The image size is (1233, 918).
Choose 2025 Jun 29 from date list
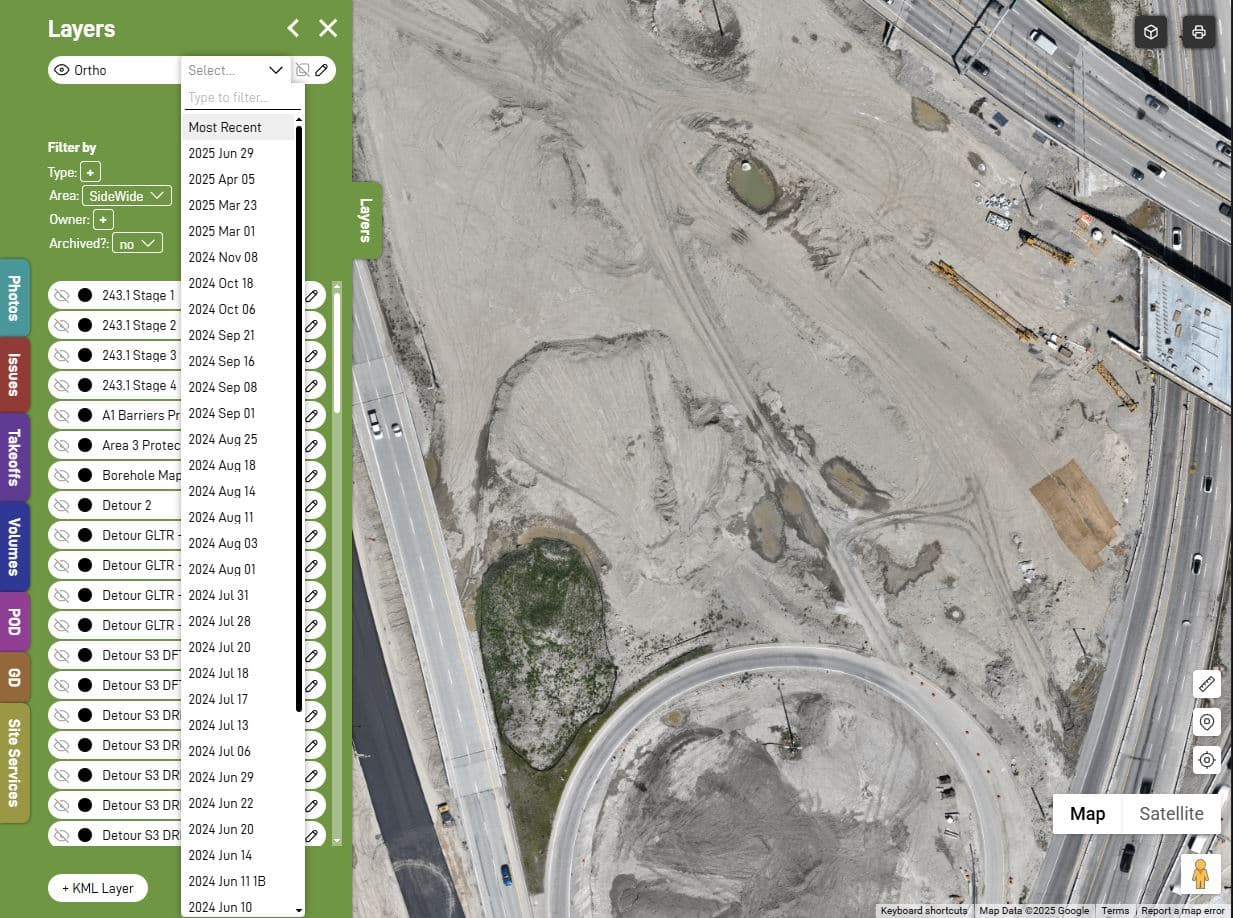[x=221, y=153]
